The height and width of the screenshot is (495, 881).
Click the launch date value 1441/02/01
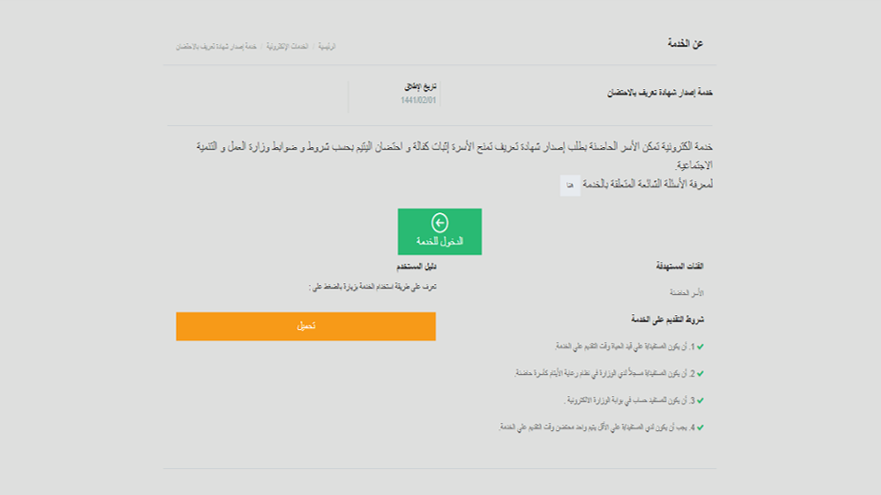[x=418, y=100]
